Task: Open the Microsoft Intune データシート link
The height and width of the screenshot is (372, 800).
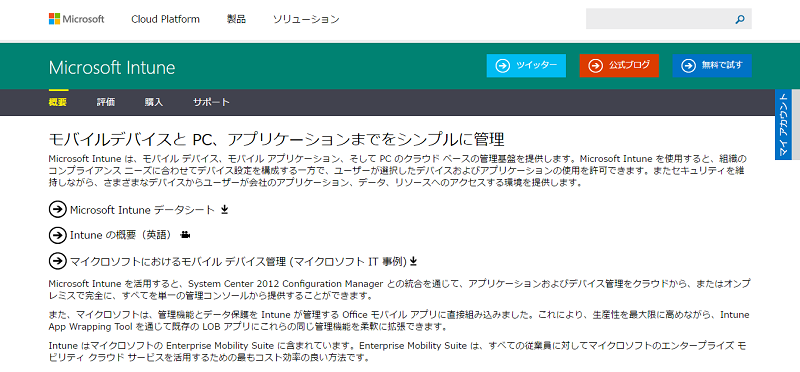Action: pos(142,210)
